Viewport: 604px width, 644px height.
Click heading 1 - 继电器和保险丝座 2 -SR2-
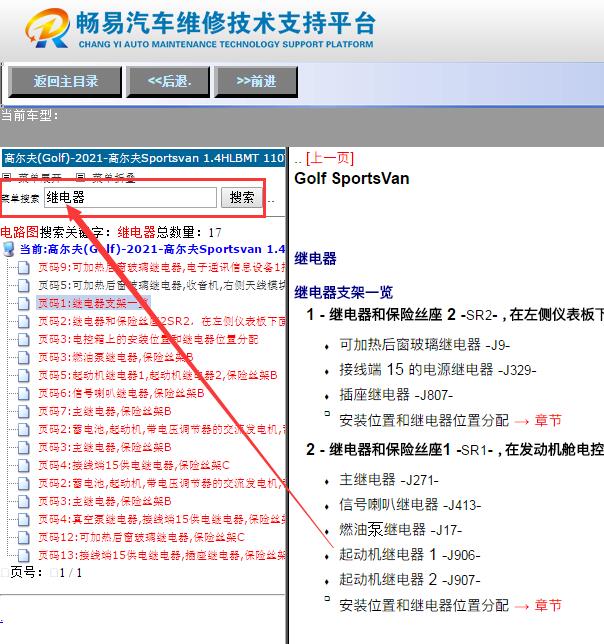[x=455, y=315]
